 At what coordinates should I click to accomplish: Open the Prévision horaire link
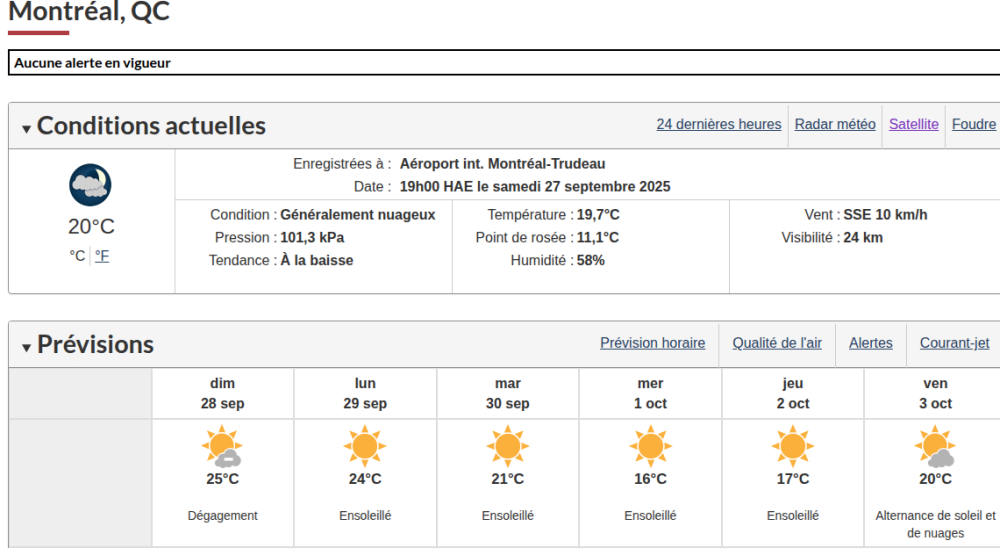coord(652,343)
